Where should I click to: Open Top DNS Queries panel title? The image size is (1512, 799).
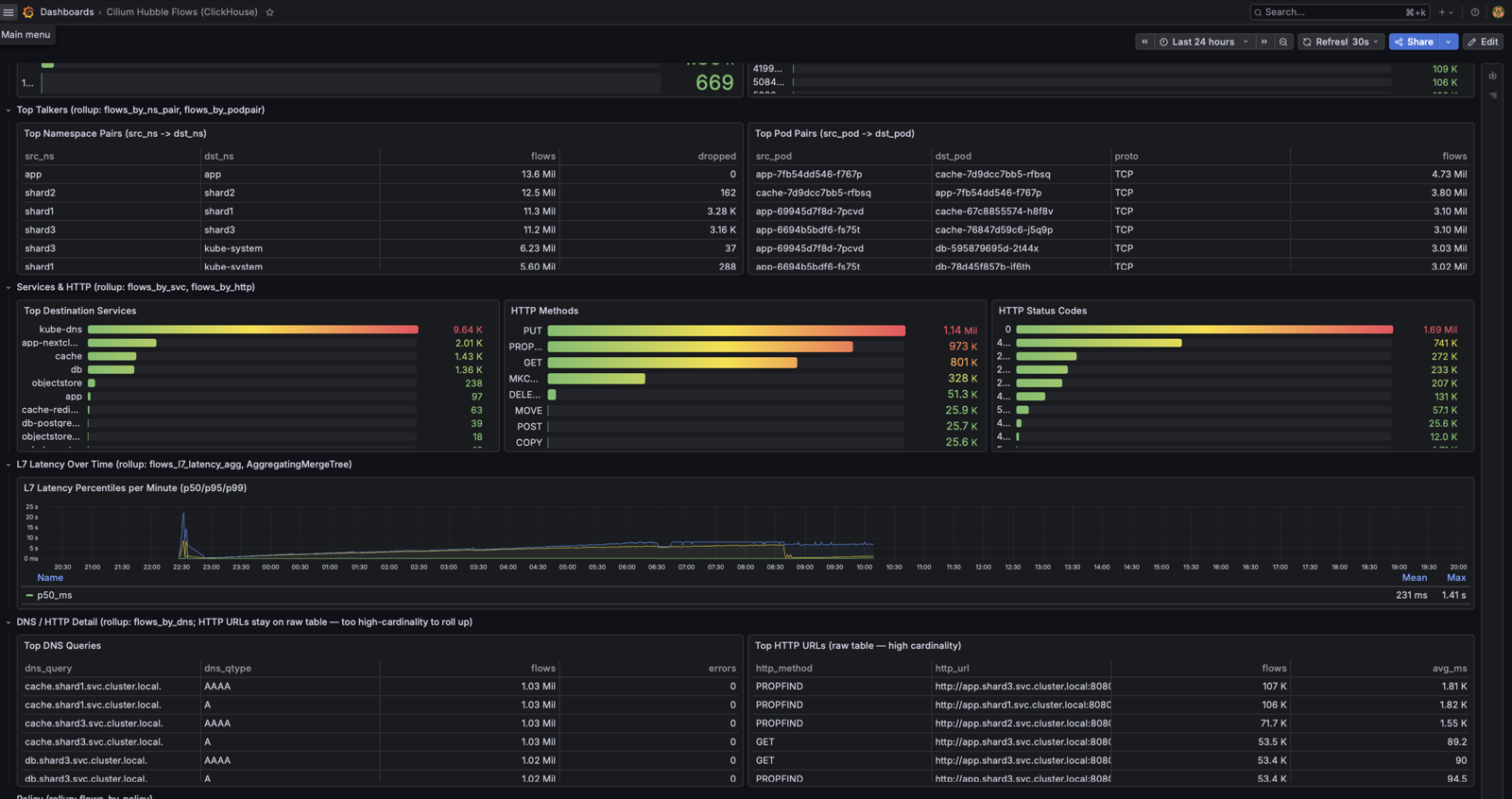coord(62,646)
